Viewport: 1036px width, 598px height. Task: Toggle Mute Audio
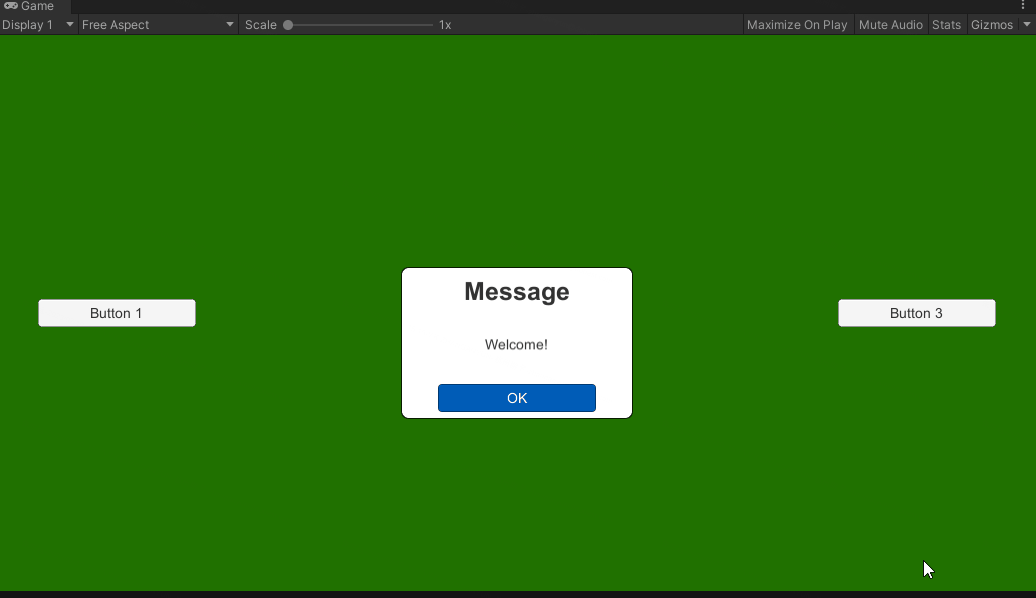(x=891, y=24)
